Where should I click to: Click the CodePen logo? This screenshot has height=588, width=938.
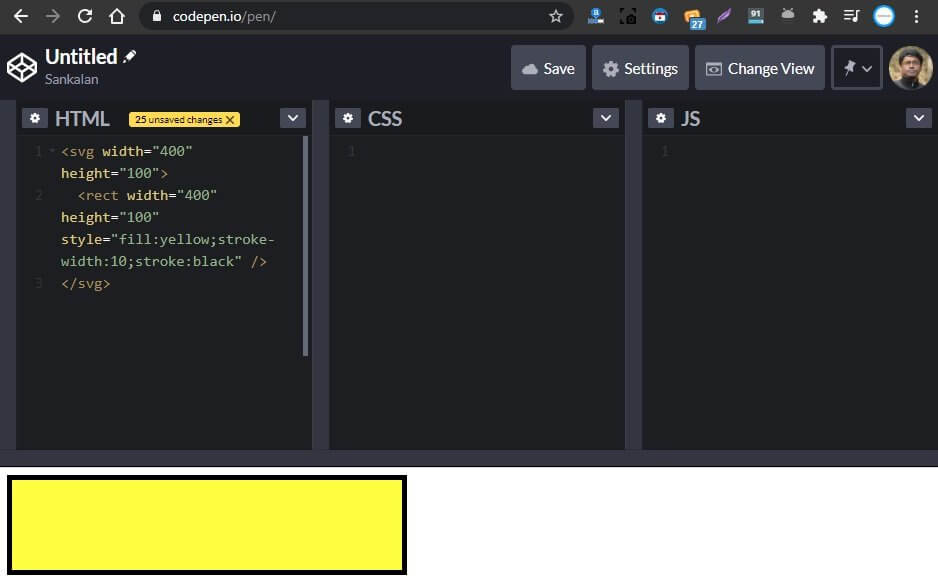coord(22,67)
